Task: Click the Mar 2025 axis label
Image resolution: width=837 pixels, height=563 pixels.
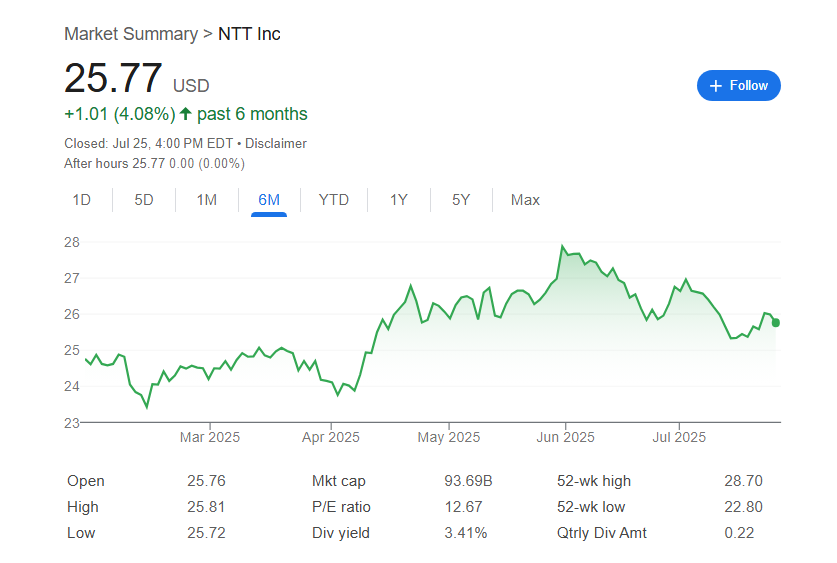Action: [210, 437]
